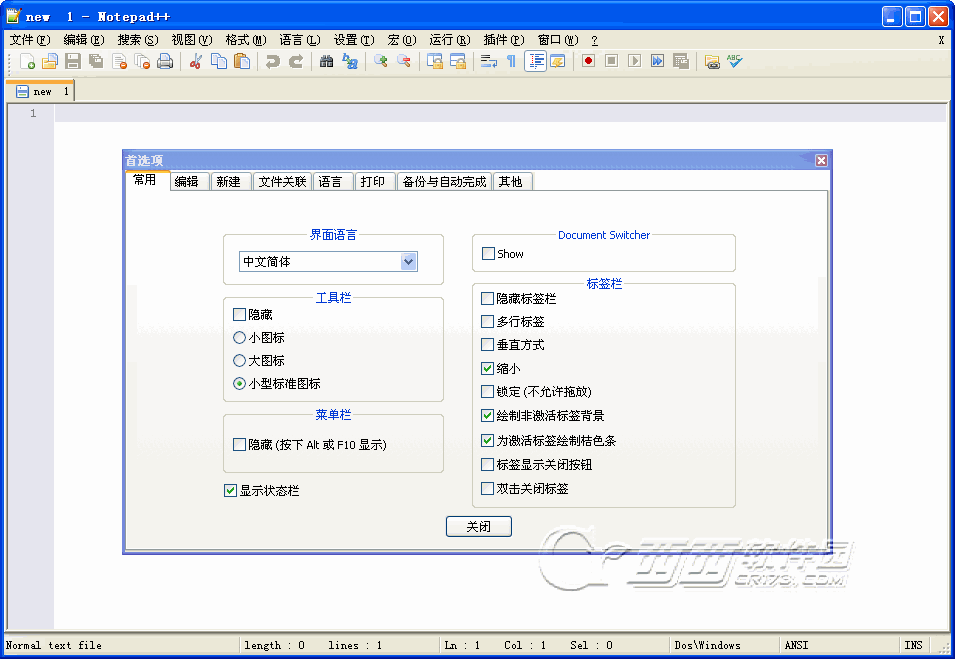Open the 备份与自动完成 tab

pos(444,181)
